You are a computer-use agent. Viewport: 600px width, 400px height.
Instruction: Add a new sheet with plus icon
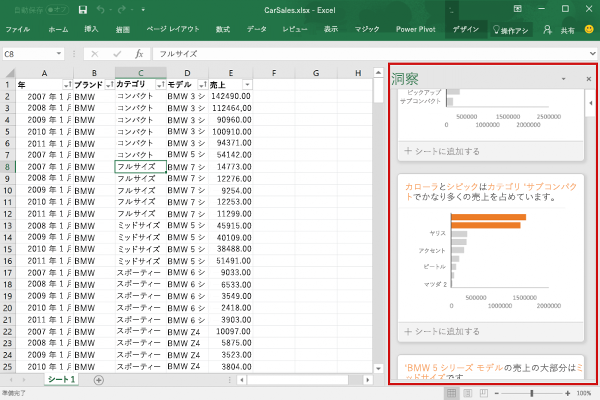coord(98,380)
